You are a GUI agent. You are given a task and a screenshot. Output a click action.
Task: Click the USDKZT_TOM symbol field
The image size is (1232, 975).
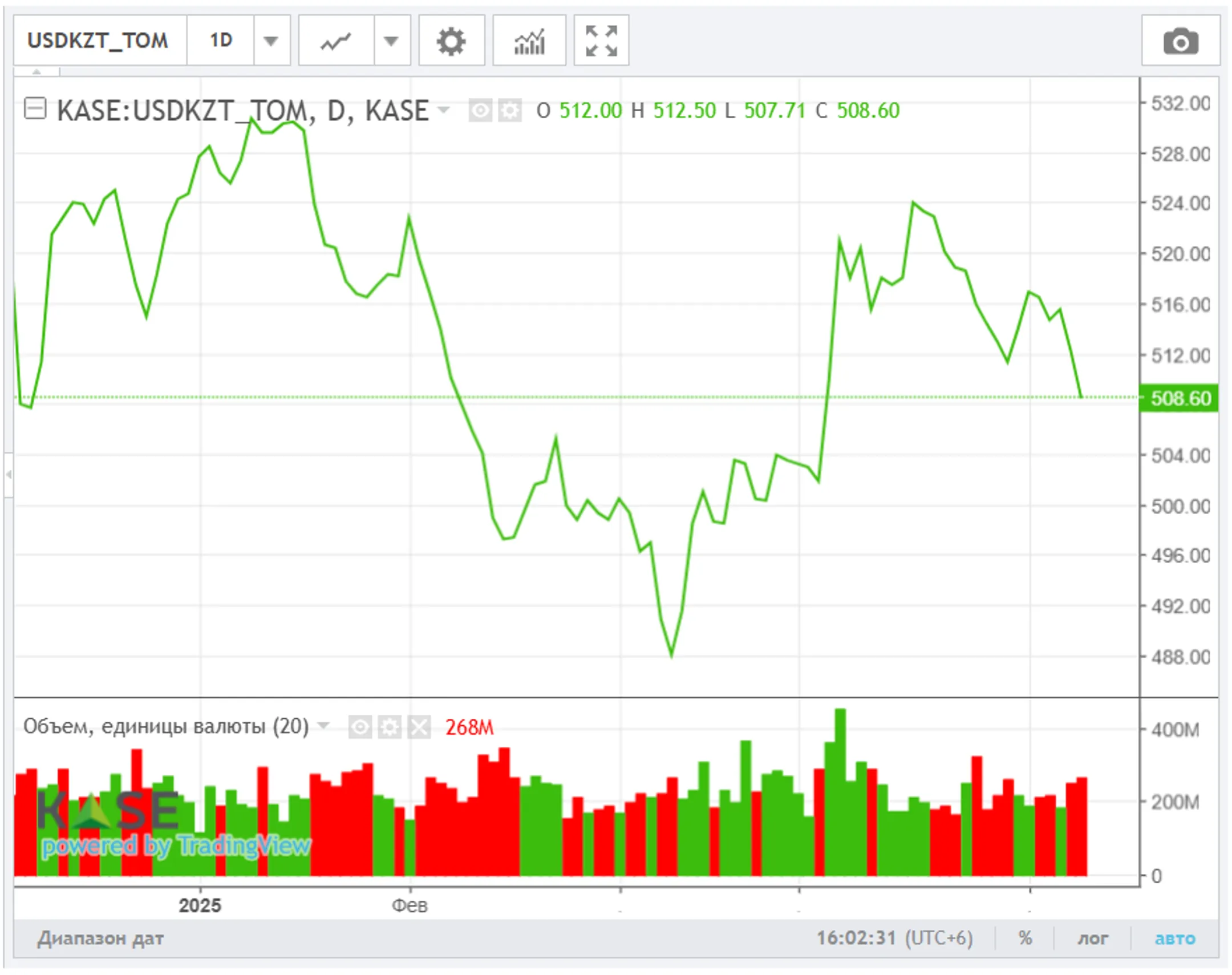[98, 41]
